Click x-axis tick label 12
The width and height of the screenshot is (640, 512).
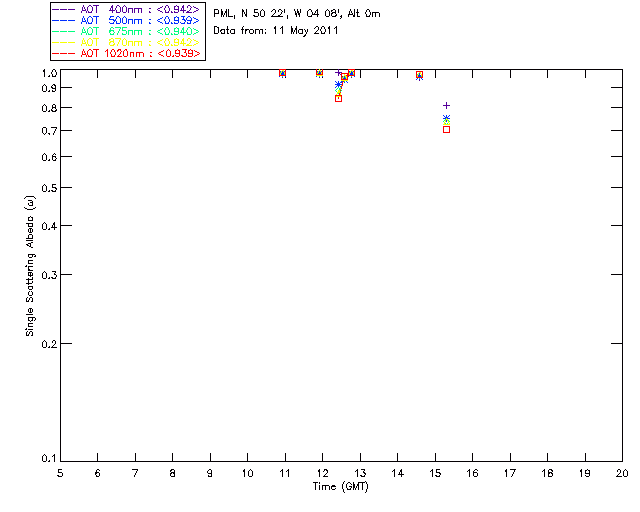(x=322, y=473)
